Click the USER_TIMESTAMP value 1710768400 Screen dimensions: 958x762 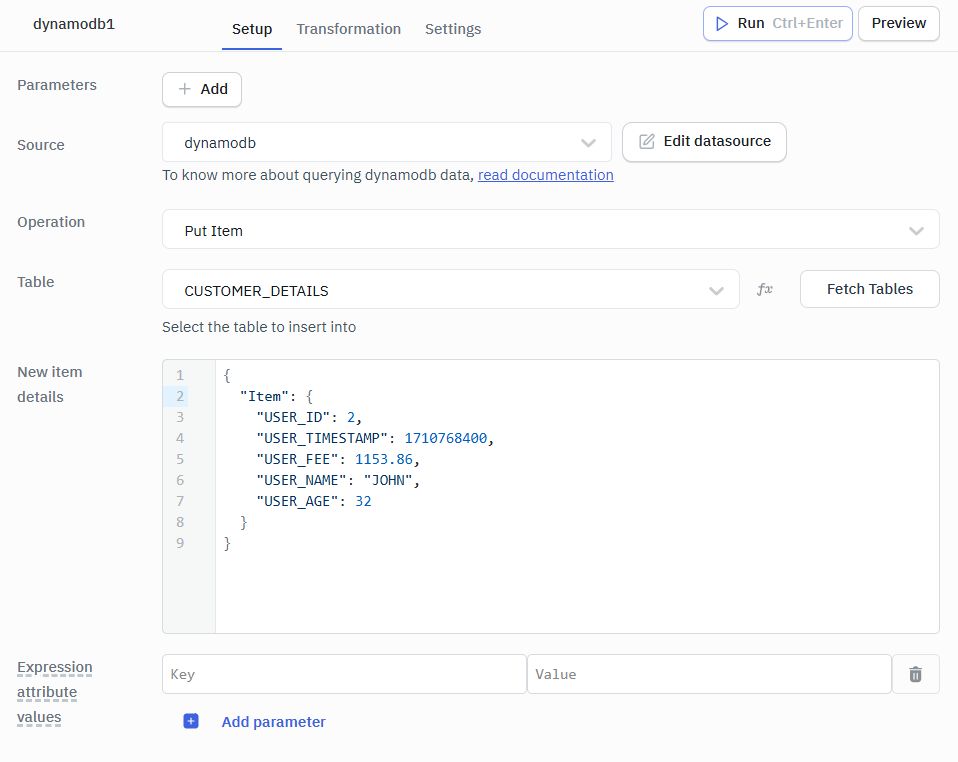445,438
